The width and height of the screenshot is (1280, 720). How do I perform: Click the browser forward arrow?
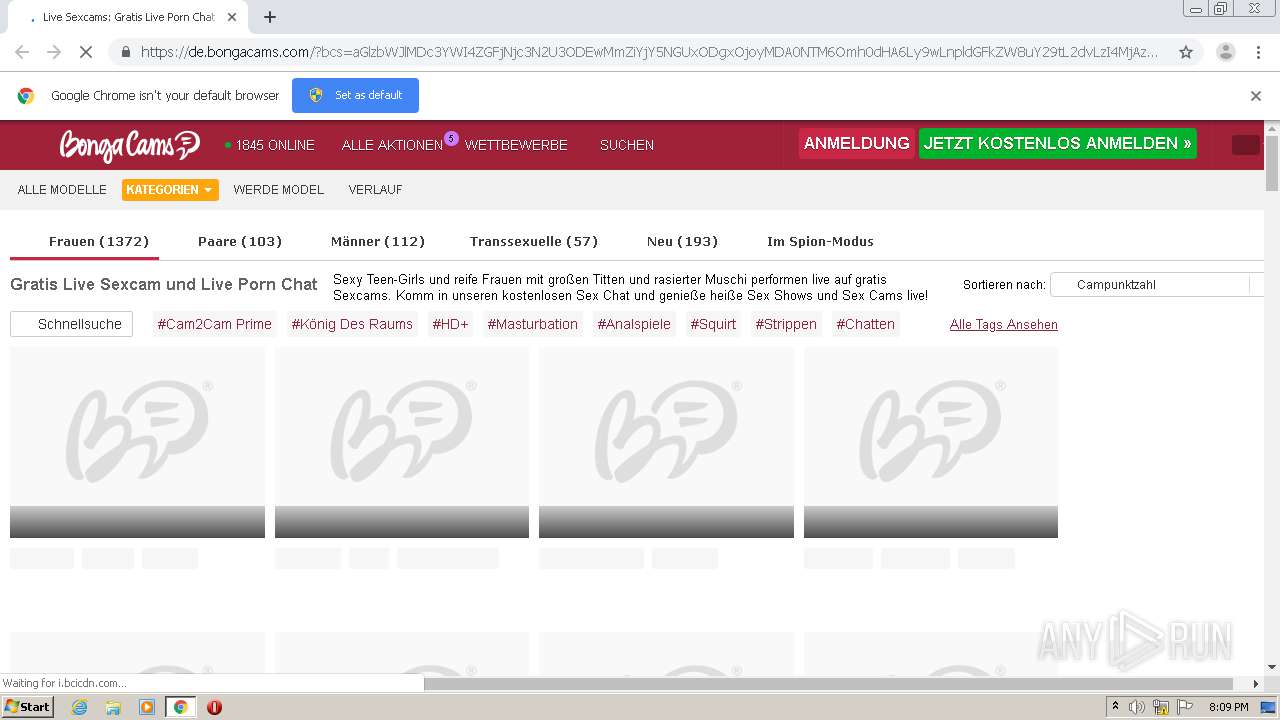click(54, 52)
